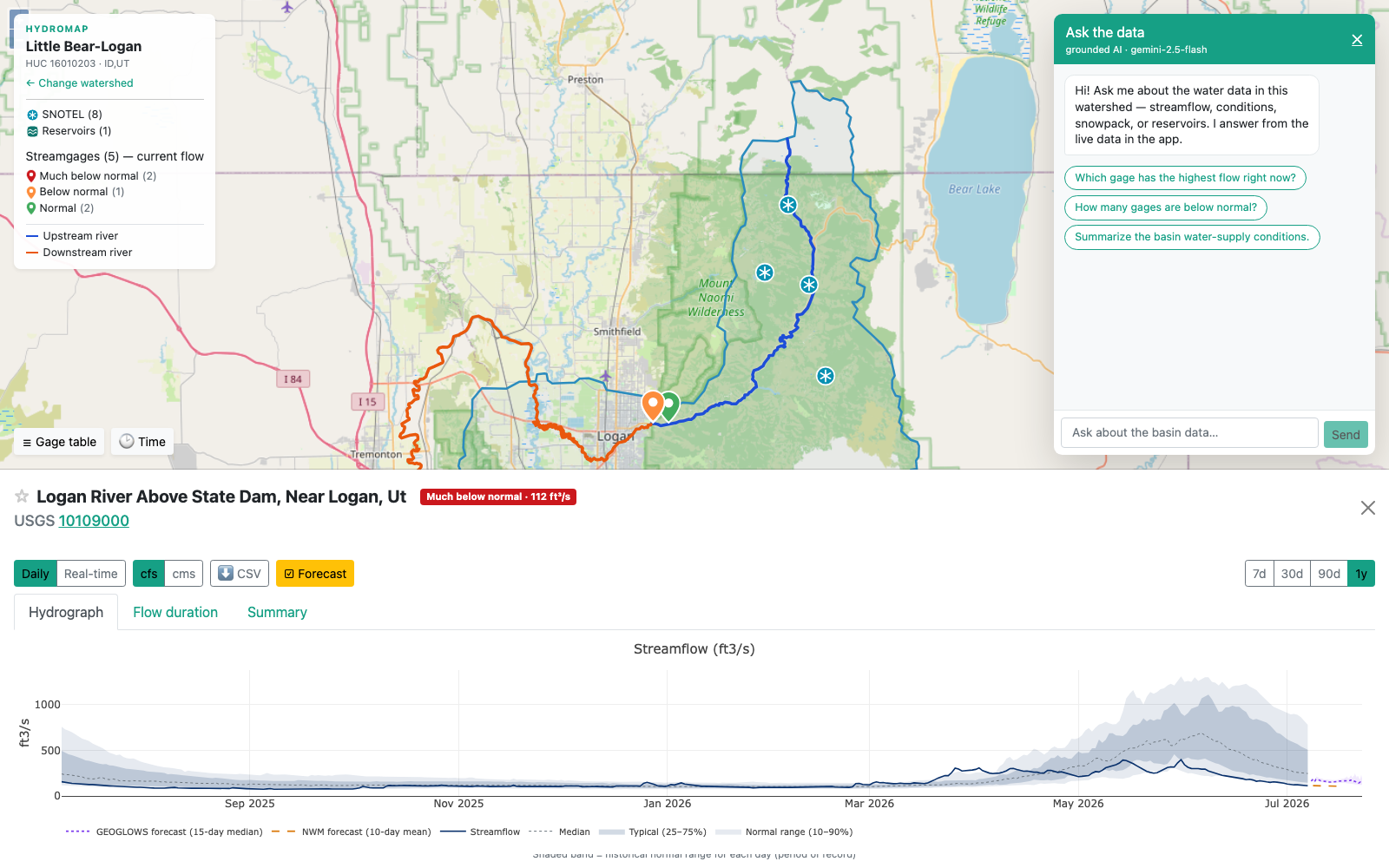Click the I 84 highway shield

click(293, 379)
